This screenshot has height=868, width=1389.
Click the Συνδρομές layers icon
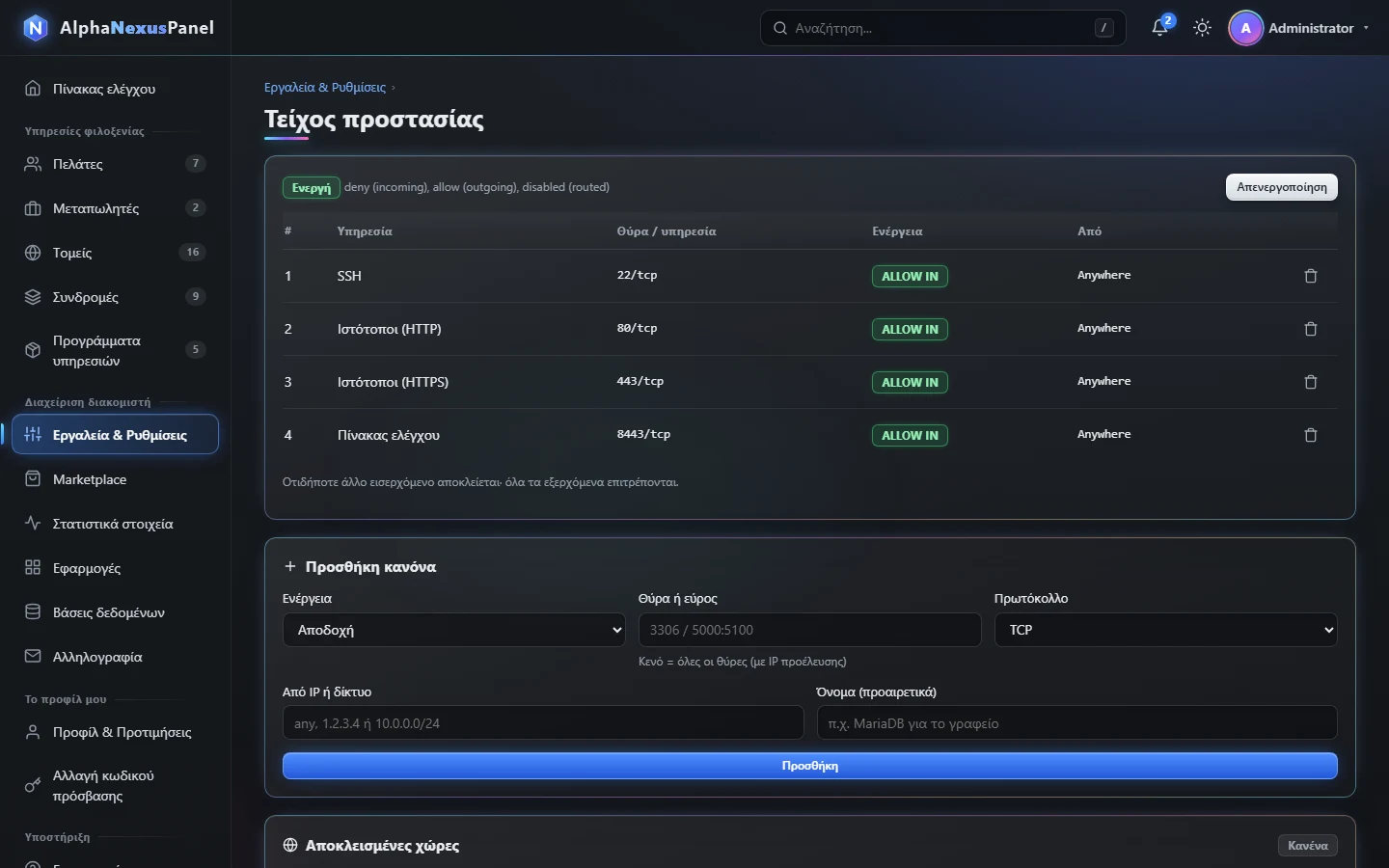coord(33,297)
